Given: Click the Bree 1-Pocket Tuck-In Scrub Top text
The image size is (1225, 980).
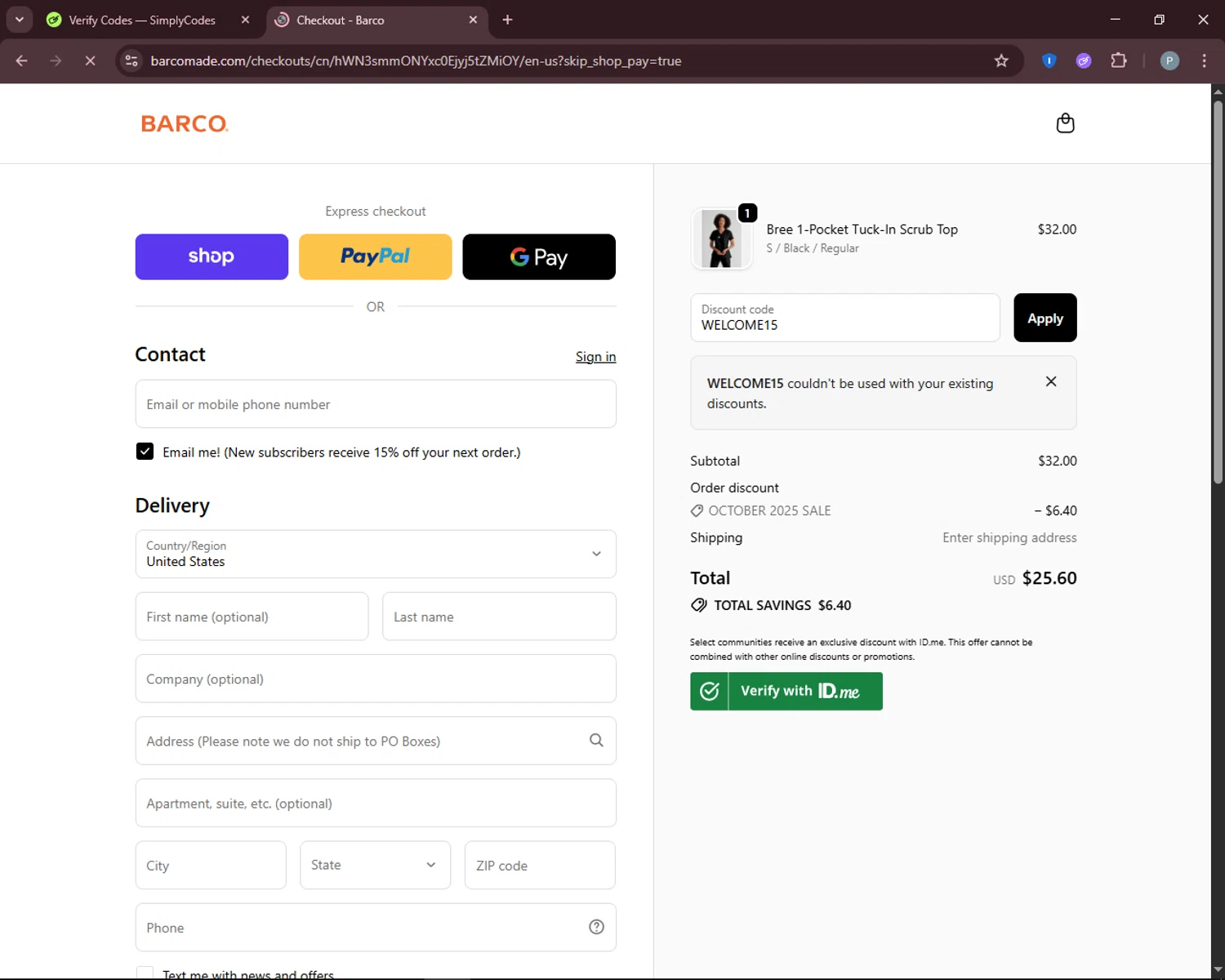Looking at the screenshot, I should click(862, 229).
